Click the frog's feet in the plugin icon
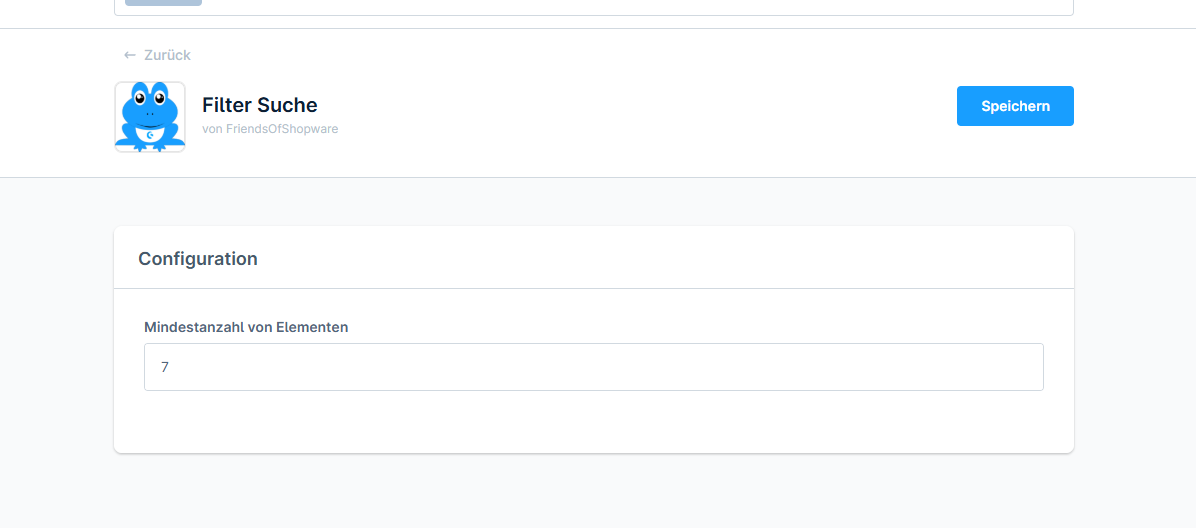 [x=150, y=146]
